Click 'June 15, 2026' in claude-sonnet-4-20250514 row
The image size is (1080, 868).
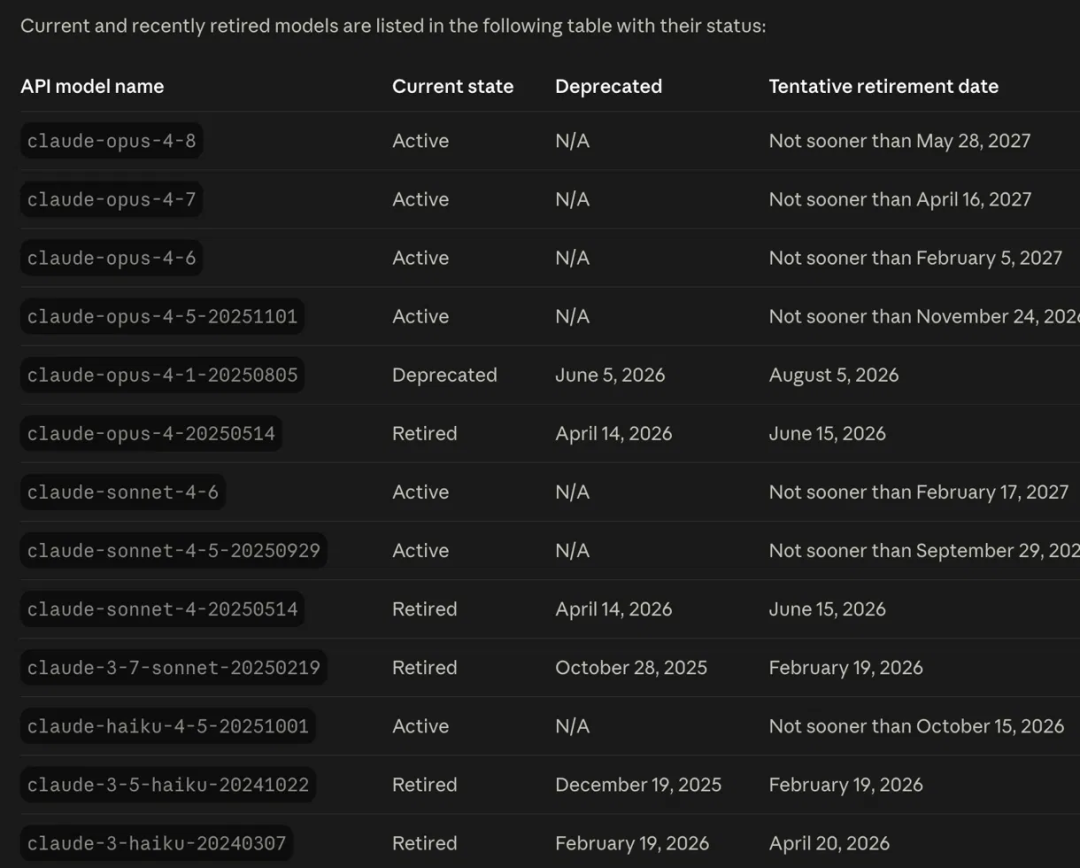pos(827,609)
